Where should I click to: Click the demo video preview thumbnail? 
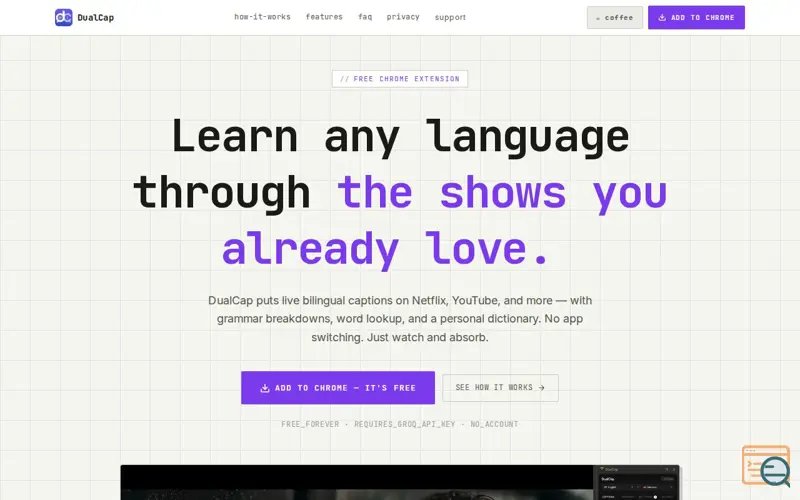point(400,482)
